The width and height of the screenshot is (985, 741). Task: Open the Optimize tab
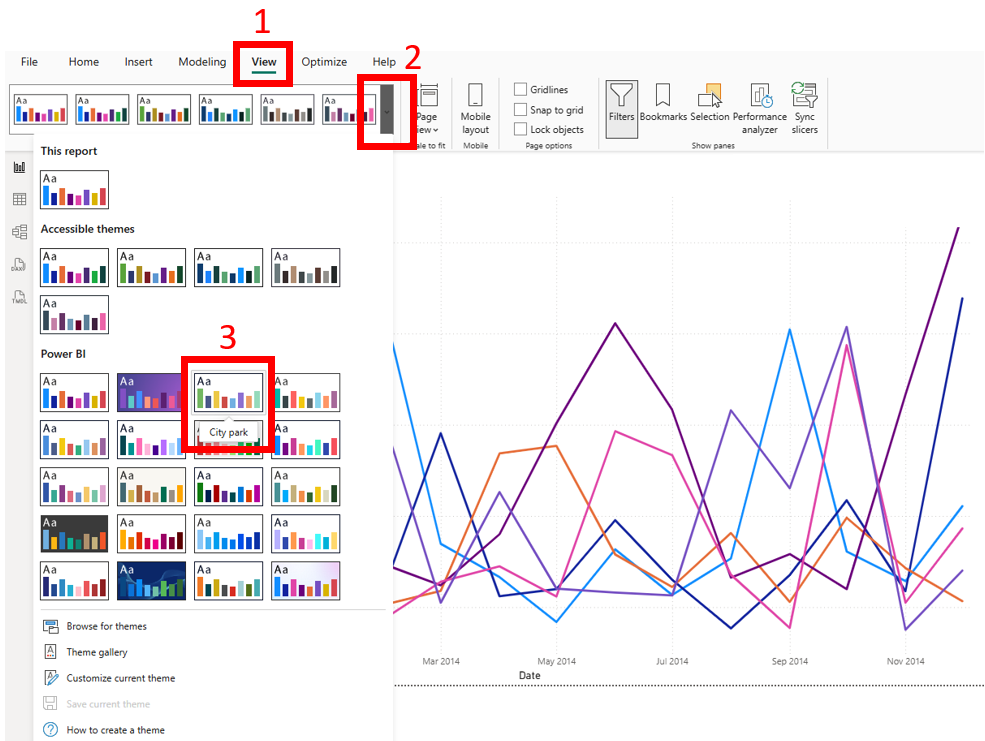pos(324,62)
